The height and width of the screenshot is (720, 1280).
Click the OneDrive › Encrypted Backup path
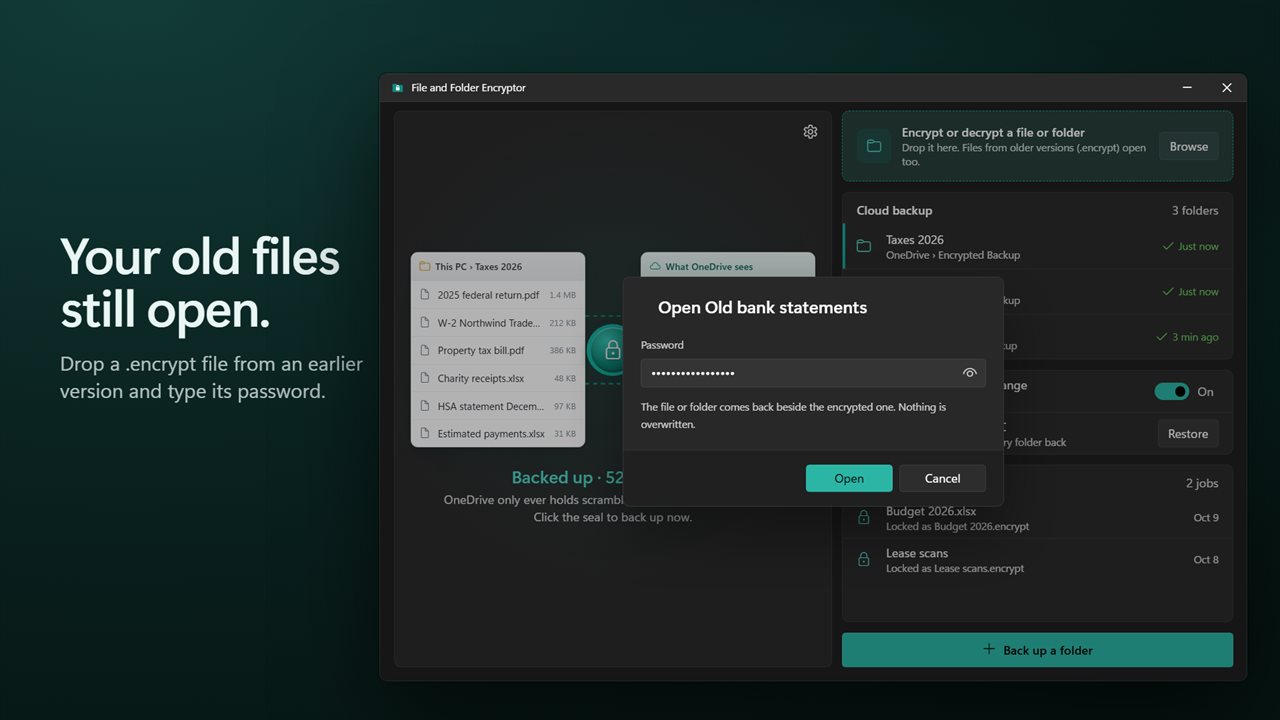(953, 255)
